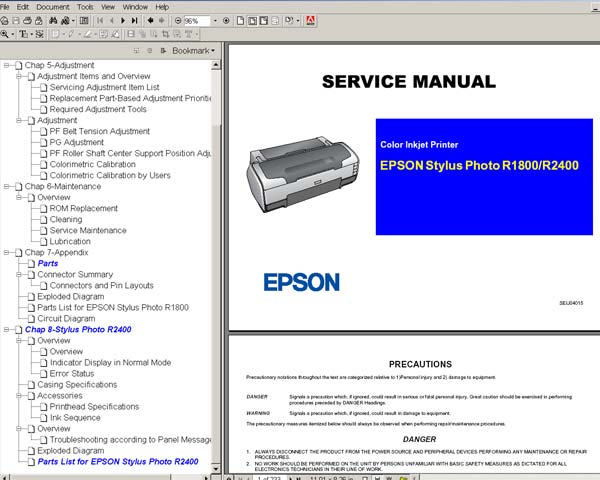
Task: Go to the previous page
Action: click(112, 21)
